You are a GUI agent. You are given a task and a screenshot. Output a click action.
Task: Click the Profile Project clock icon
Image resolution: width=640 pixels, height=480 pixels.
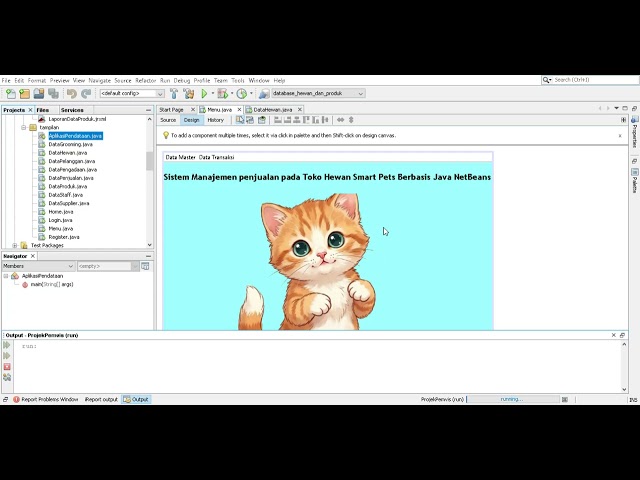[x=242, y=94]
